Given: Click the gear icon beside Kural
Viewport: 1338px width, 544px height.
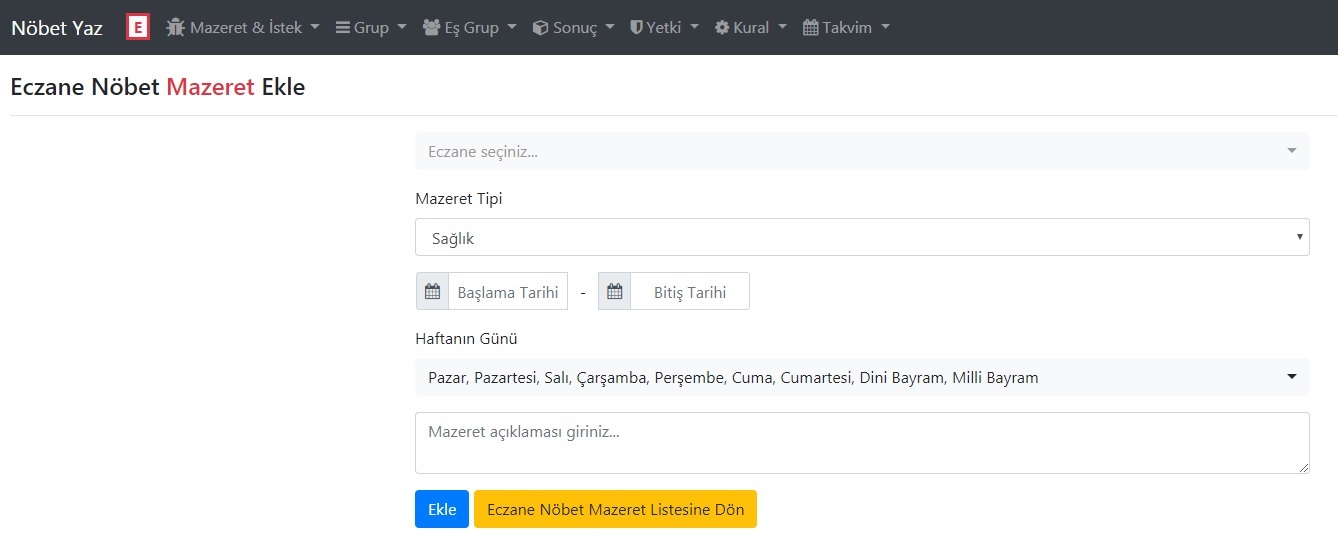Looking at the screenshot, I should 722,28.
